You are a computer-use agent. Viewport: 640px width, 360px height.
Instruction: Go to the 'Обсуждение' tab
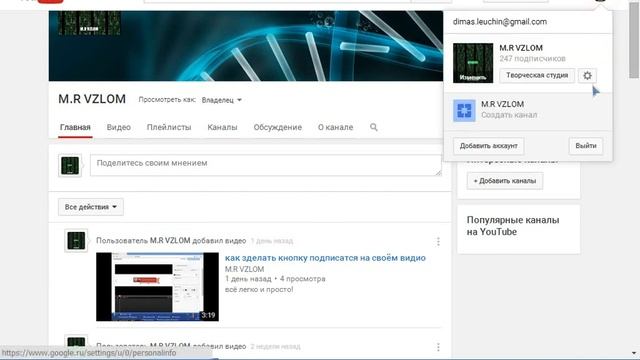[x=278, y=127]
